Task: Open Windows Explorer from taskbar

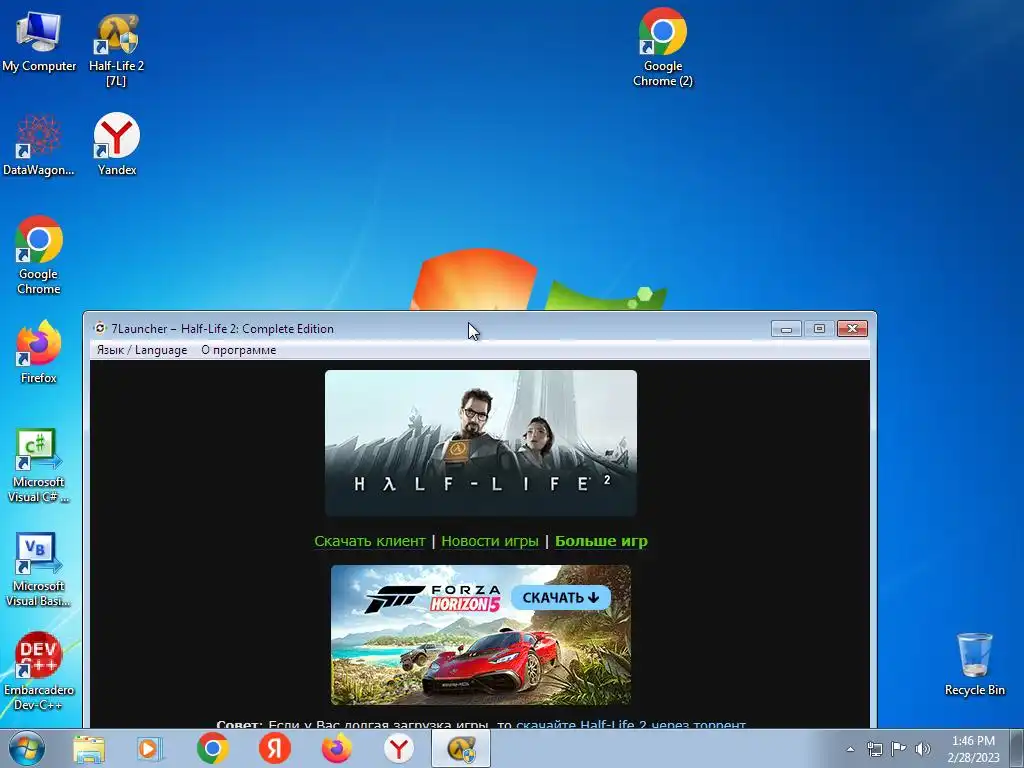Action: (89, 748)
